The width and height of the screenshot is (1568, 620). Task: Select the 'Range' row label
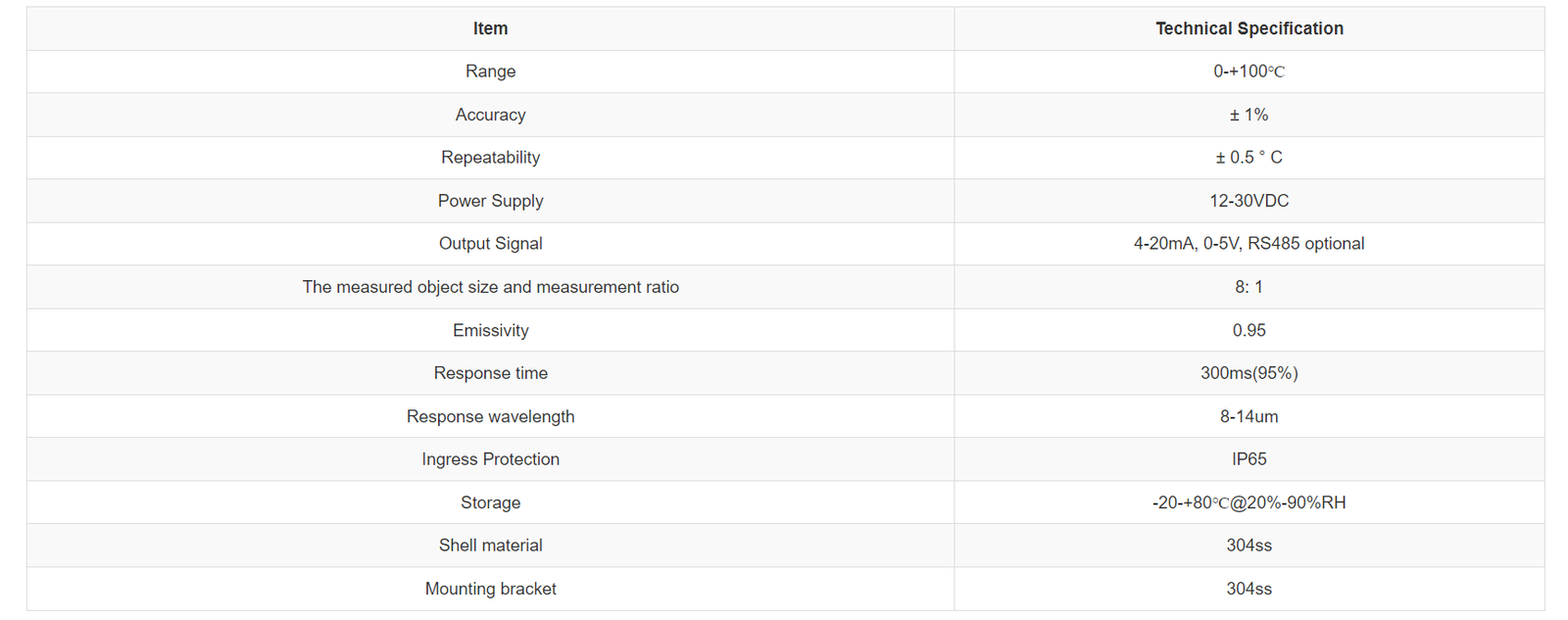[x=490, y=72]
